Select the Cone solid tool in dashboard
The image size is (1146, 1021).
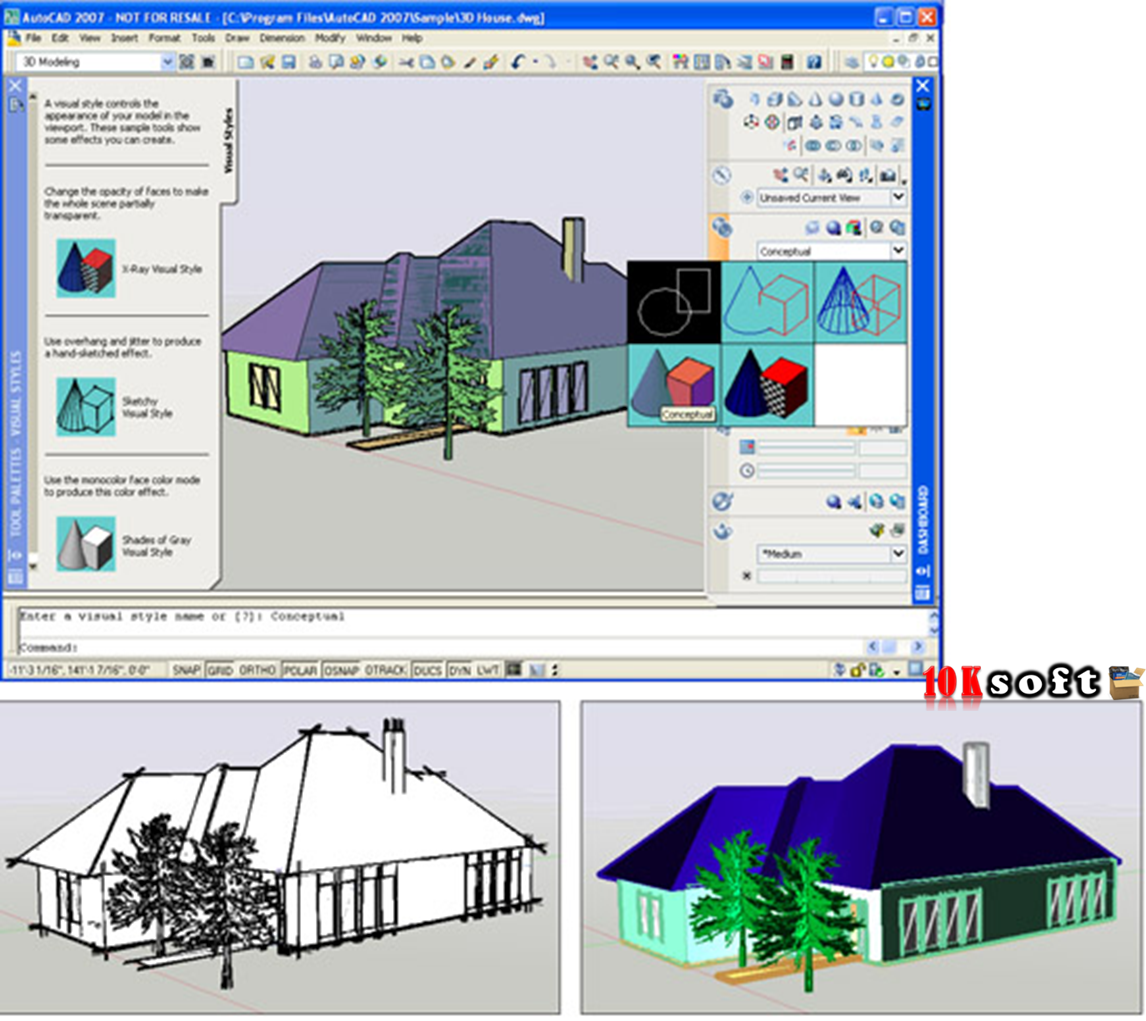816,99
